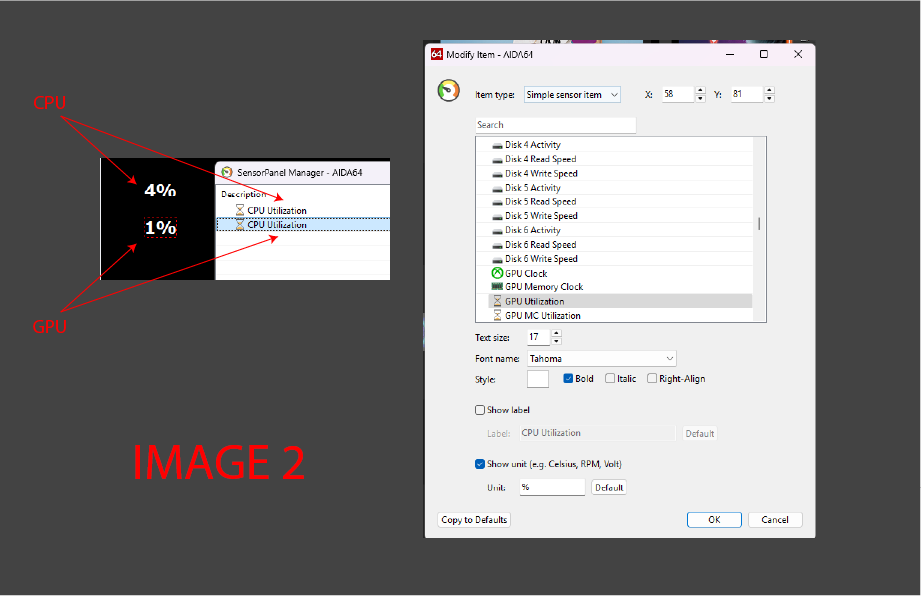Click drive icon next to Disk 6 Activity

pos(498,230)
